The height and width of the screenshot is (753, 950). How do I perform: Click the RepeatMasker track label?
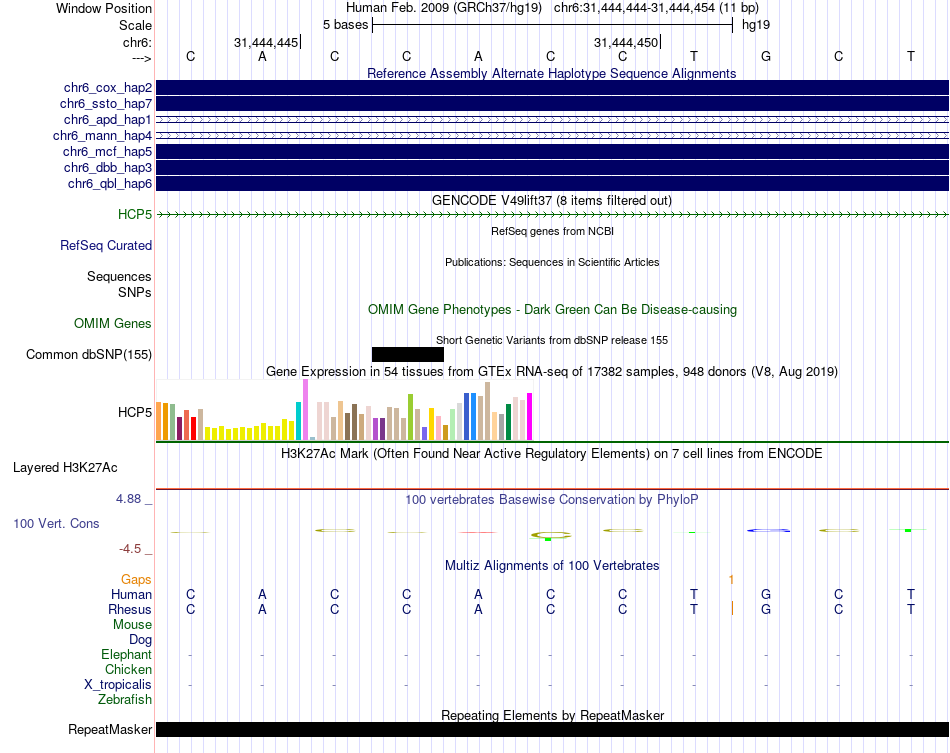click(110, 729)
